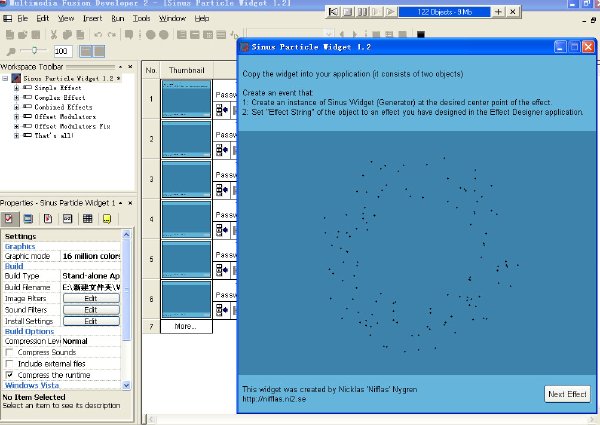Collapse the Sinus Particle Widget 1.2 root node
This screenshot has width=600, height=425.
click(5, 78)
